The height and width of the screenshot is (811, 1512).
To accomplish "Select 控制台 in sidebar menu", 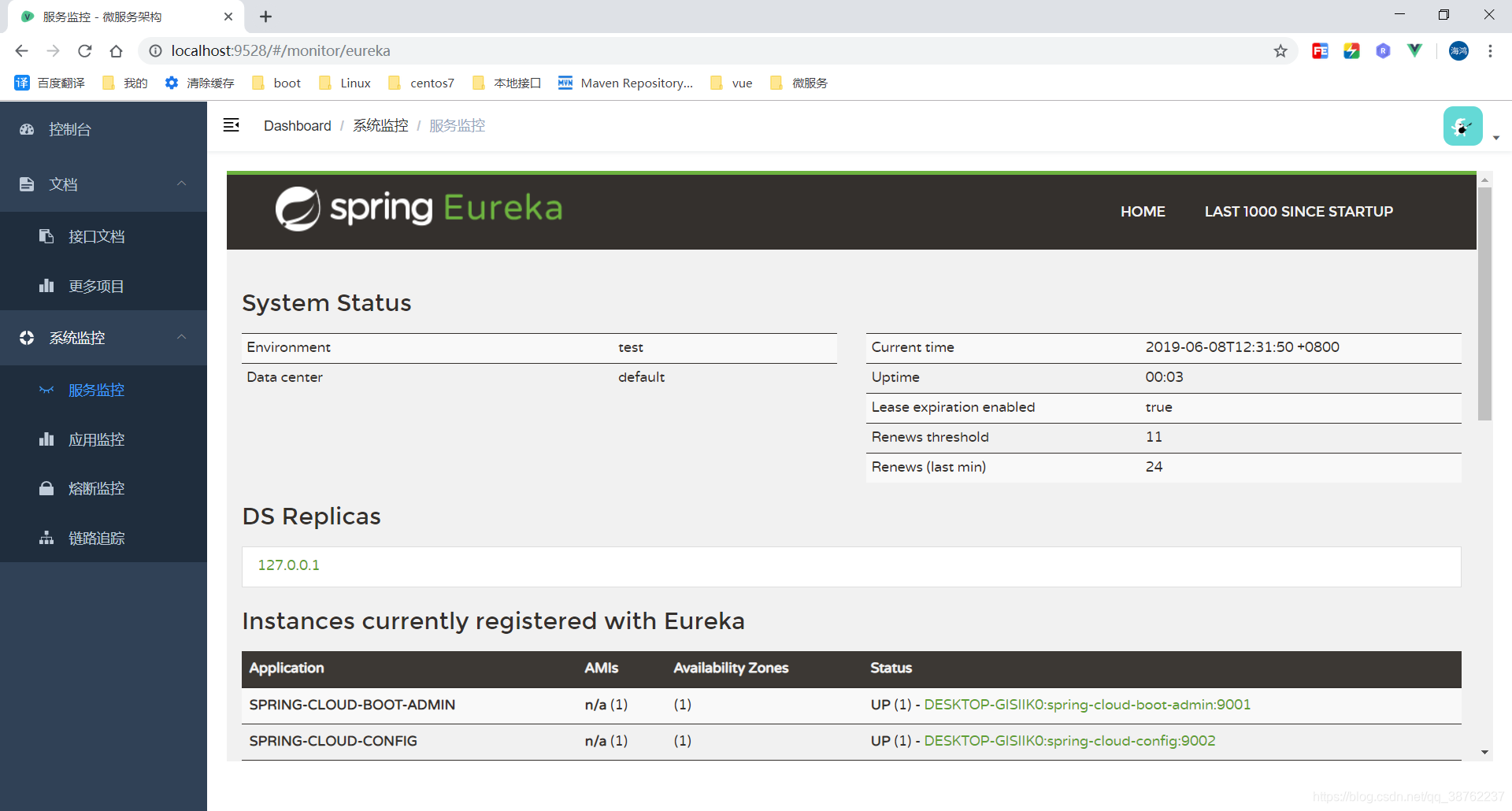I will [103, 129].
